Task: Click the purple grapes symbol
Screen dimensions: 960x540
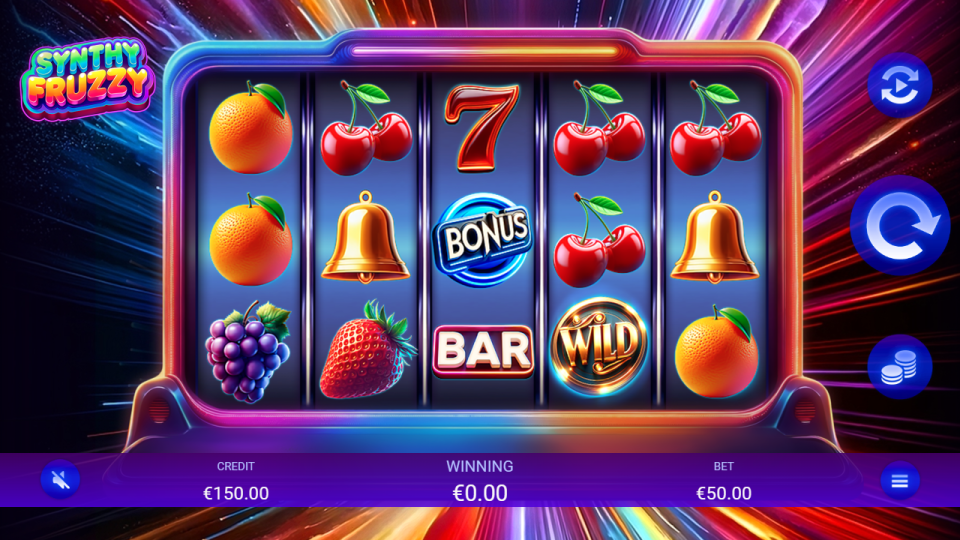Action: point(247,351)
